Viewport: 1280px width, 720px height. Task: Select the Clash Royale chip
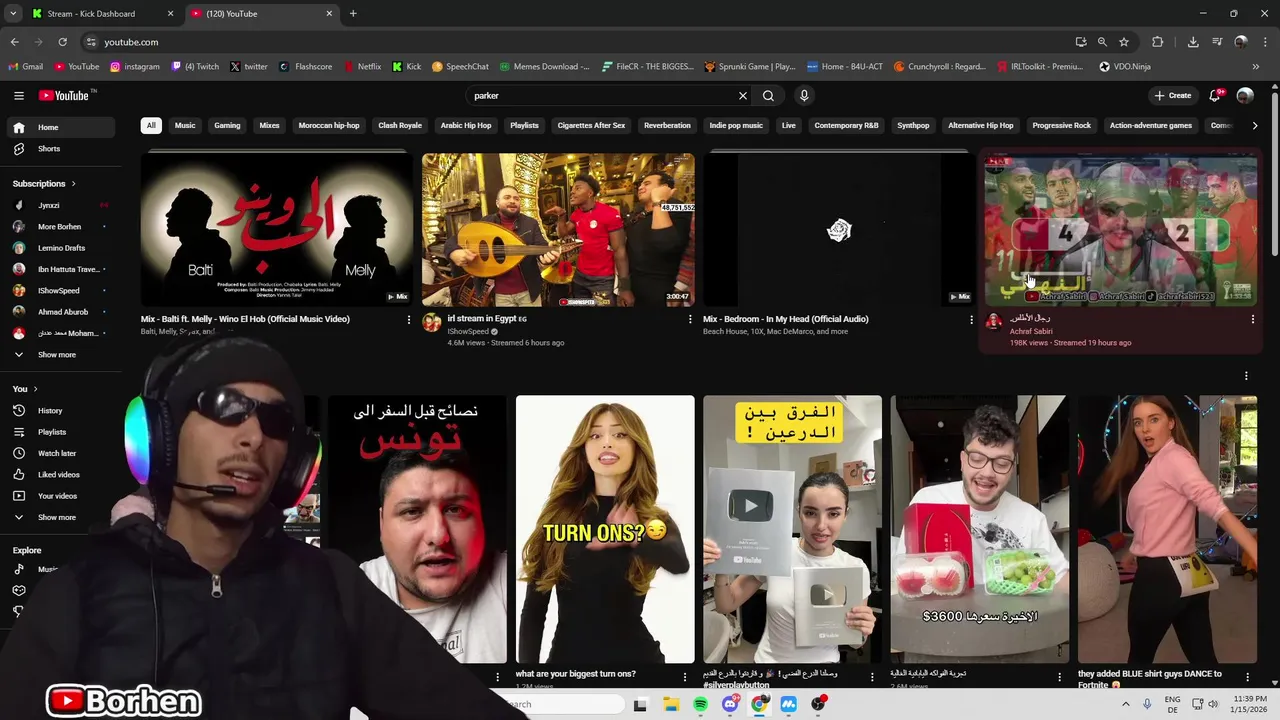(x=400, y=125)
